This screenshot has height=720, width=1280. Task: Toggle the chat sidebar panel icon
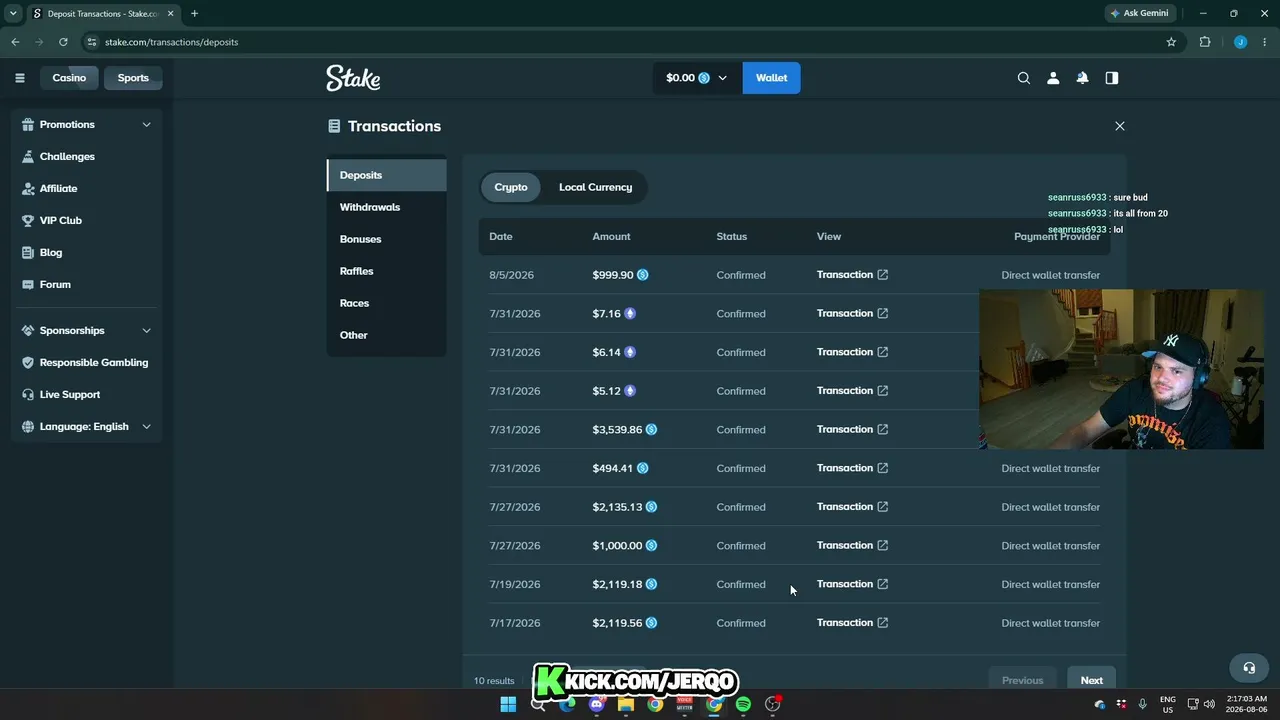(x=1111, y=78)
